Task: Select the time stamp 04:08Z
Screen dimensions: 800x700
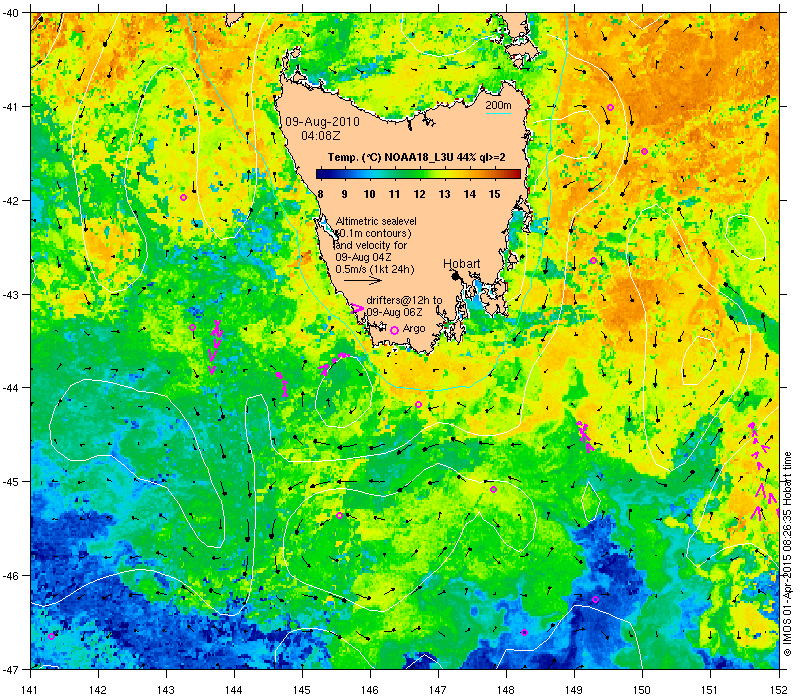Action: [320, 136]
